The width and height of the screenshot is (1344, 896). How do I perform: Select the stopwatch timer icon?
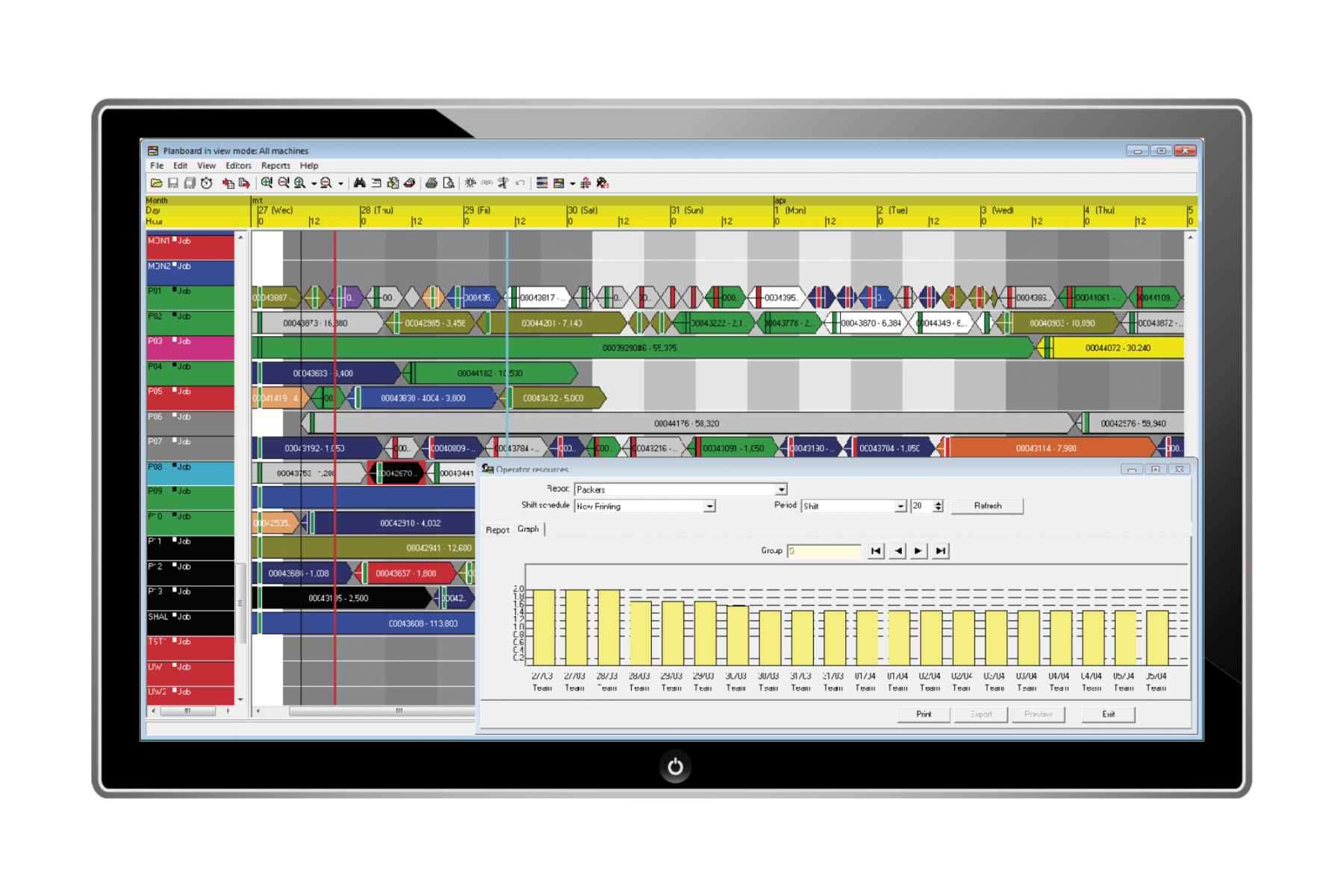[x=206, y=183]
